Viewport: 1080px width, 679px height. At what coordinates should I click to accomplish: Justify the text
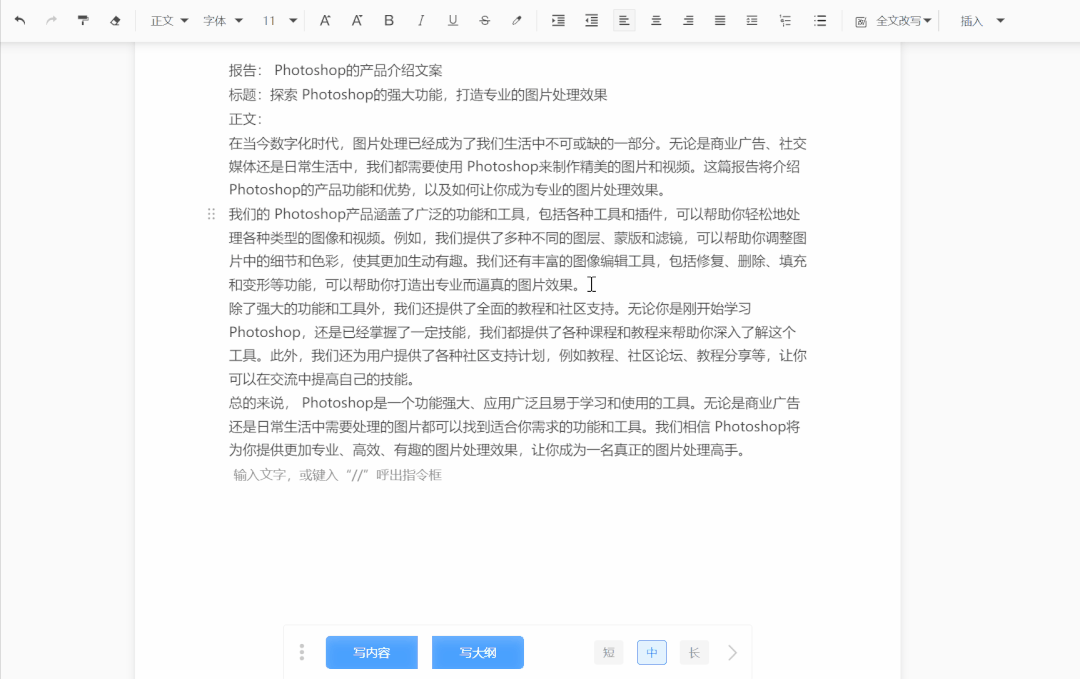pos(720,21)
